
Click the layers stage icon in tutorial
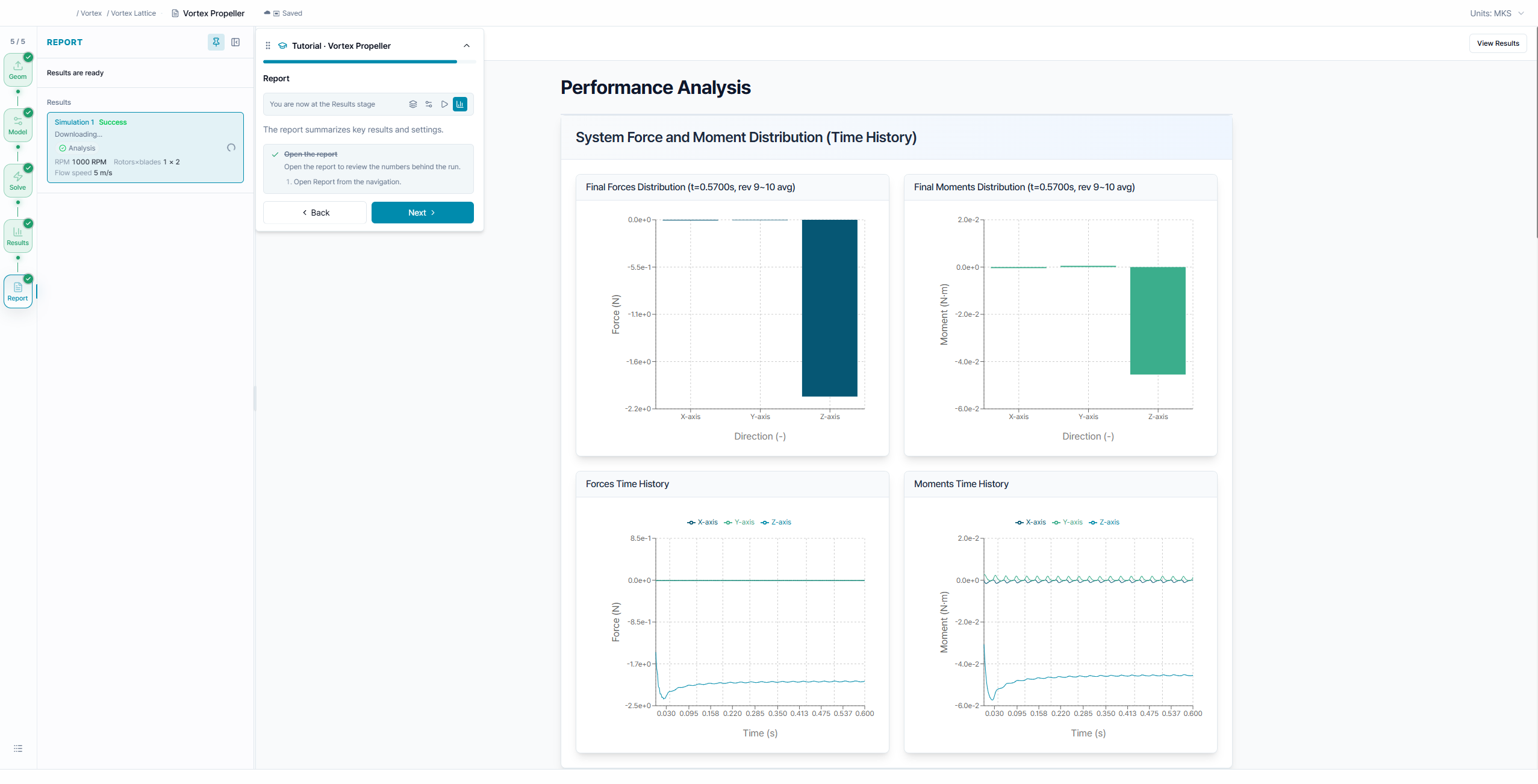point(413,104)
